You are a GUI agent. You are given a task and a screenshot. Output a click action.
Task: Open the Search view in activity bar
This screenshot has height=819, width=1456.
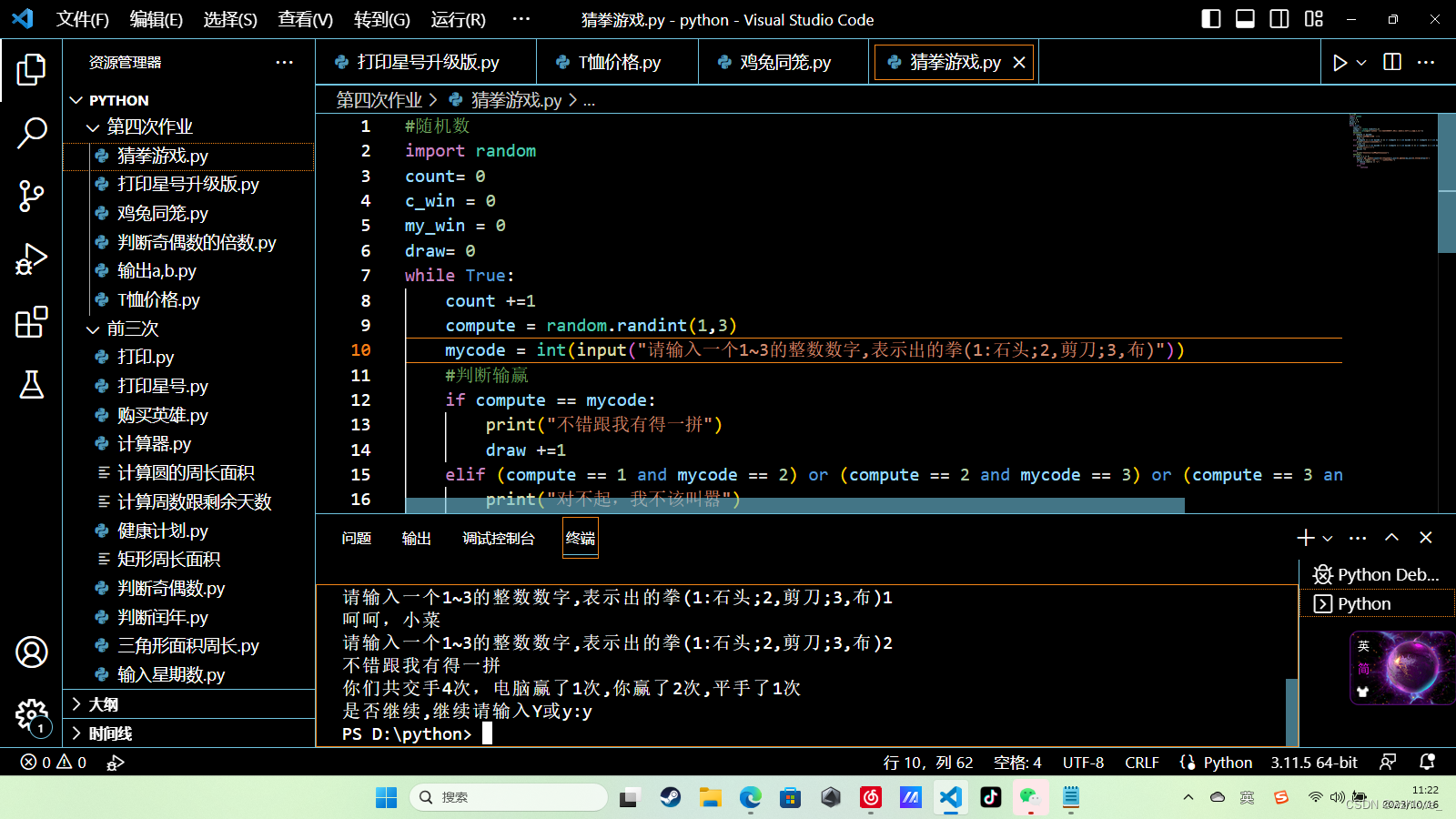pyautogui.click(x=31, y=133)
